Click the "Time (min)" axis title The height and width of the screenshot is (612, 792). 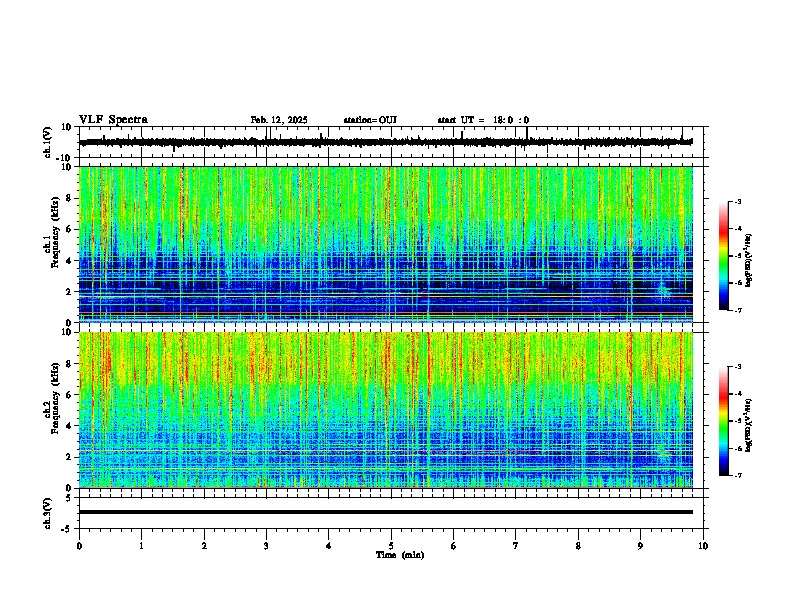point(400,555)
